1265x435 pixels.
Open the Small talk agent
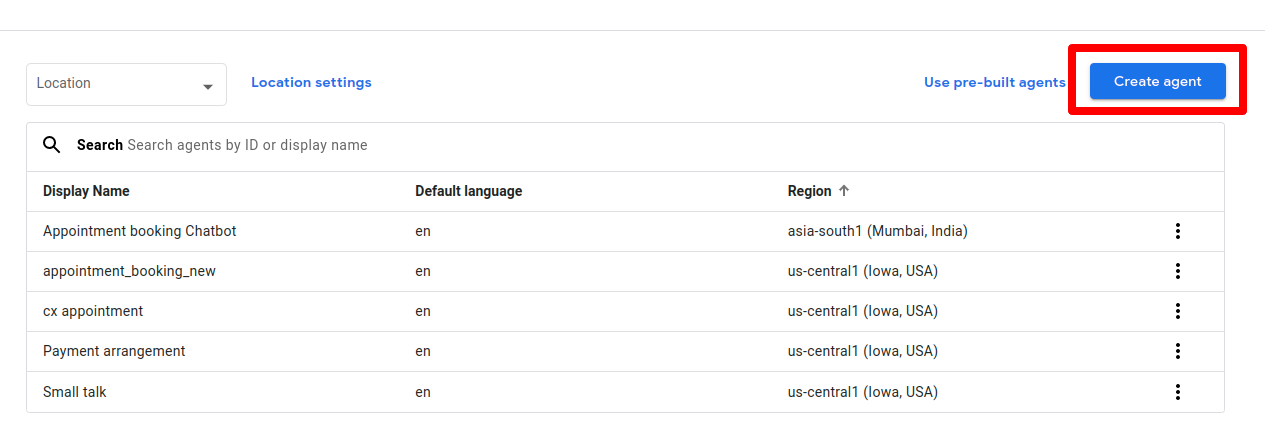tap(75, 392)
